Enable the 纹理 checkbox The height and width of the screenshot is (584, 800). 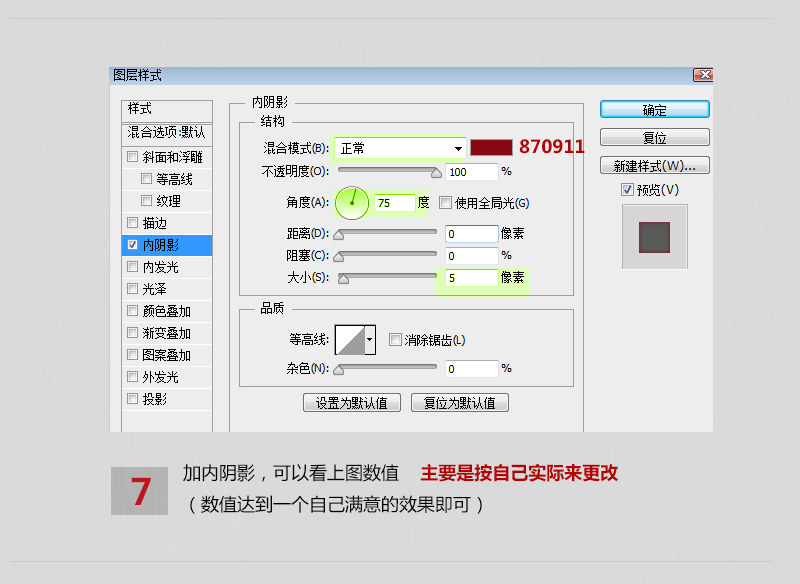[x=146, y=200]
